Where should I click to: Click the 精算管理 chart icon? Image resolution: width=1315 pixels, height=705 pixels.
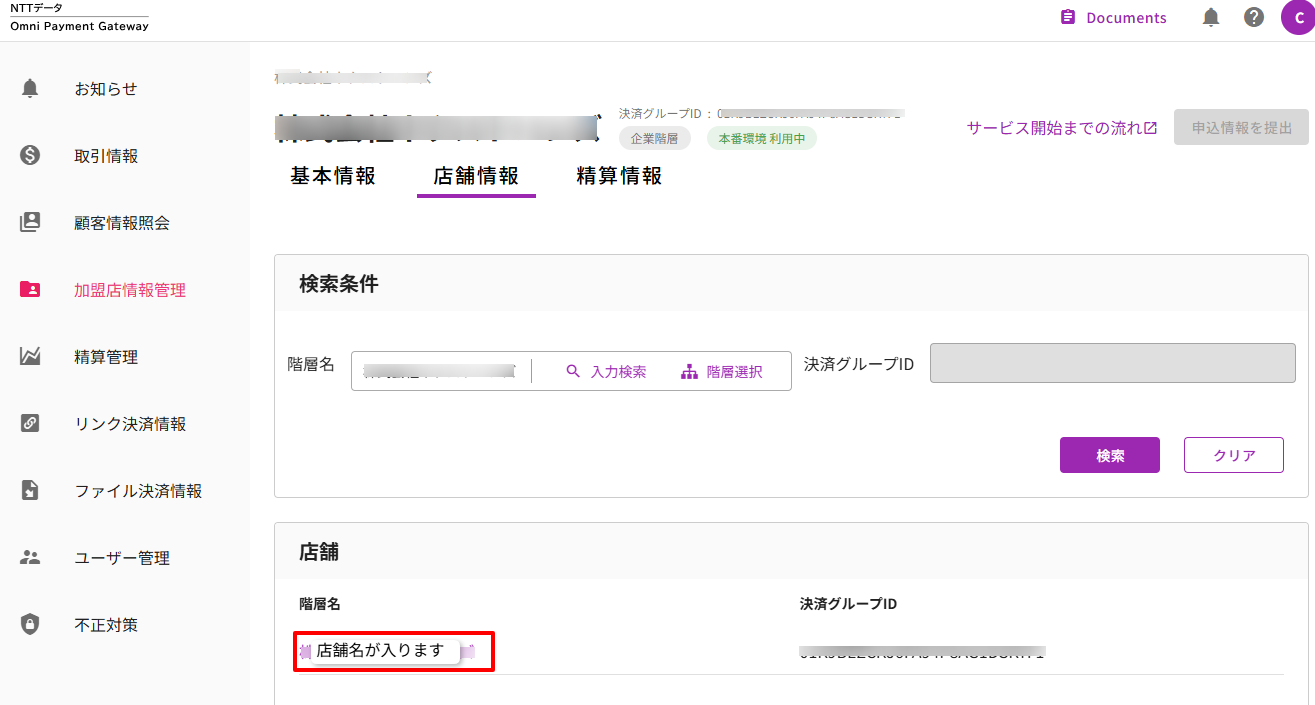[30, 357]
